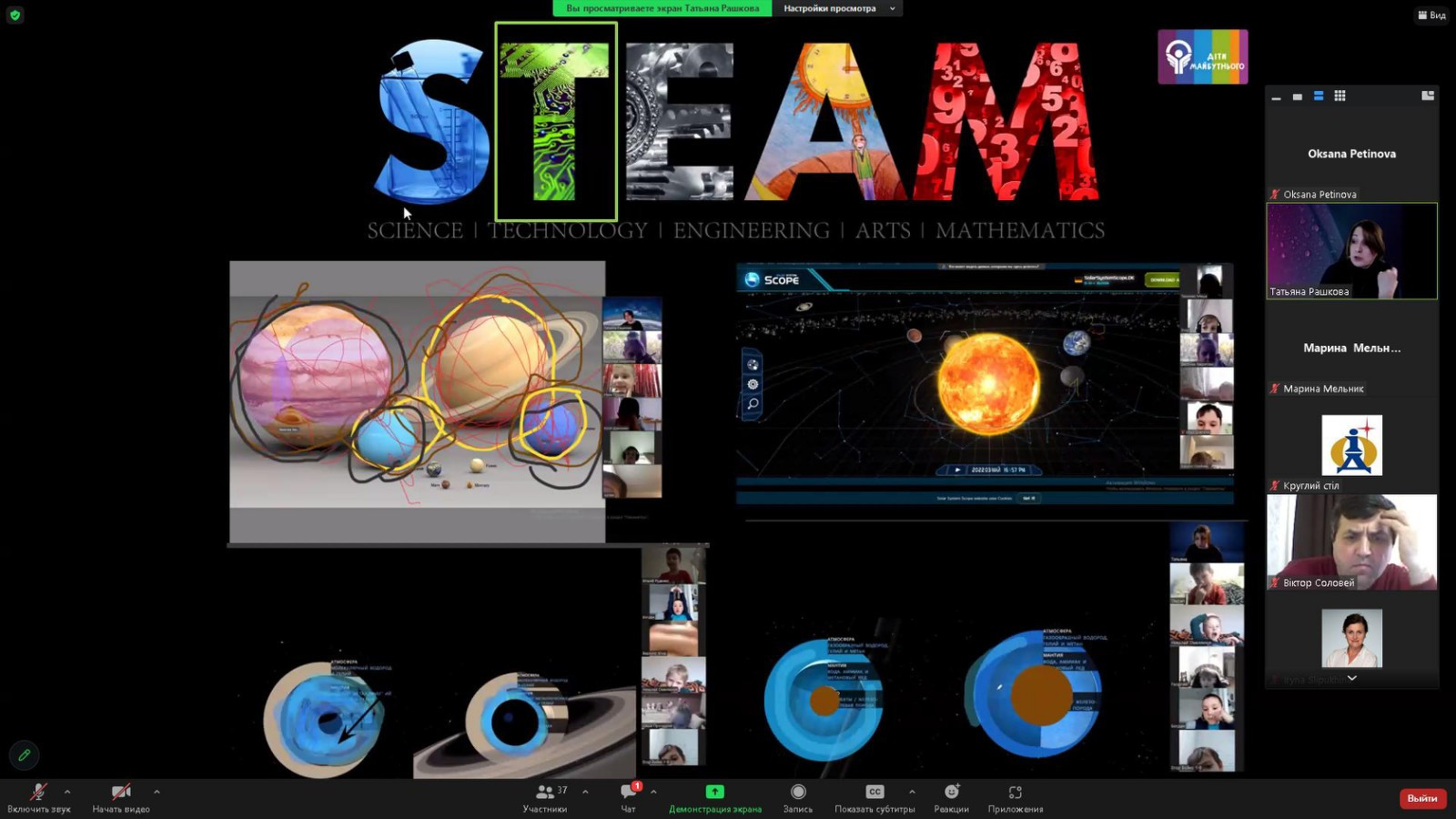Select Віктор Соловей's video tile
This screenshot has height=819, width=1456.
pos(1351,542)
